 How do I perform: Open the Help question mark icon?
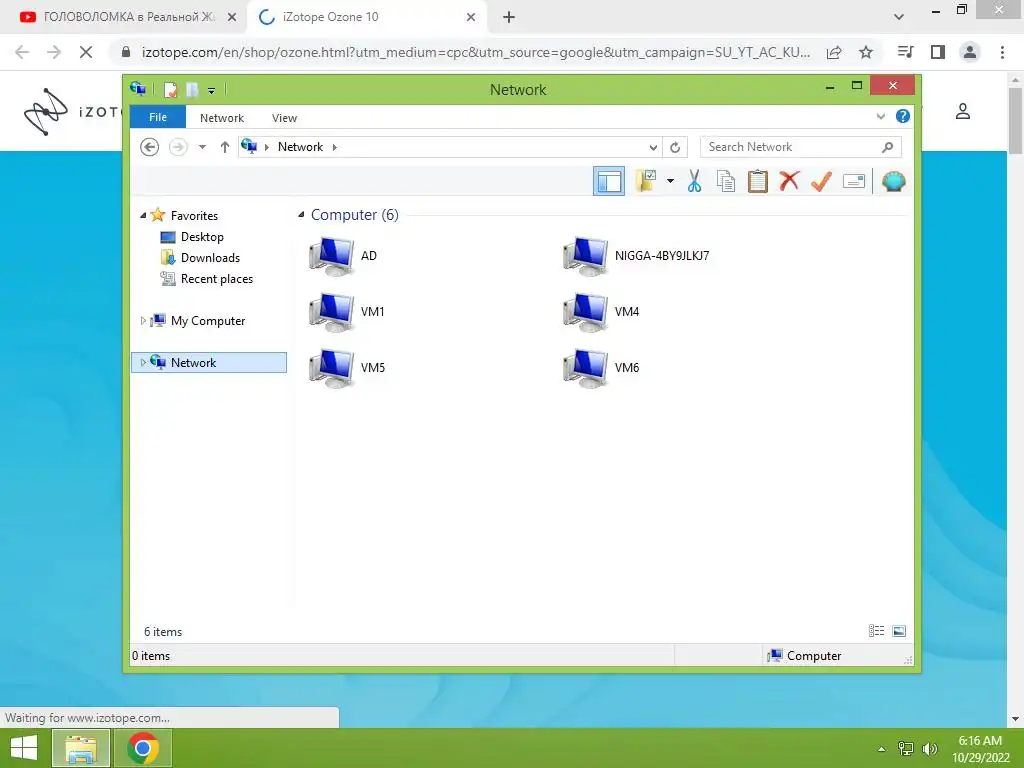point(903,116)
